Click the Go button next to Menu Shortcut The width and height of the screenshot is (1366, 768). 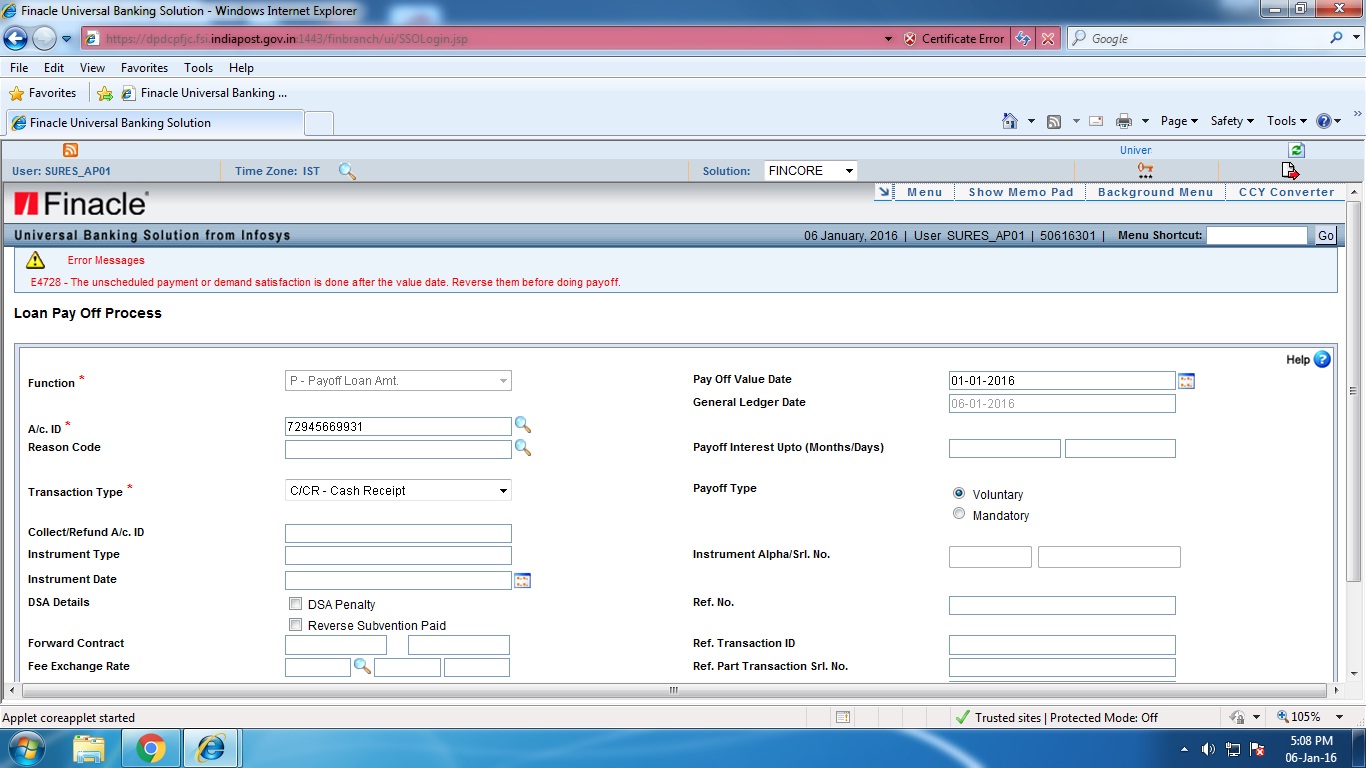(x=1325, y=235)
